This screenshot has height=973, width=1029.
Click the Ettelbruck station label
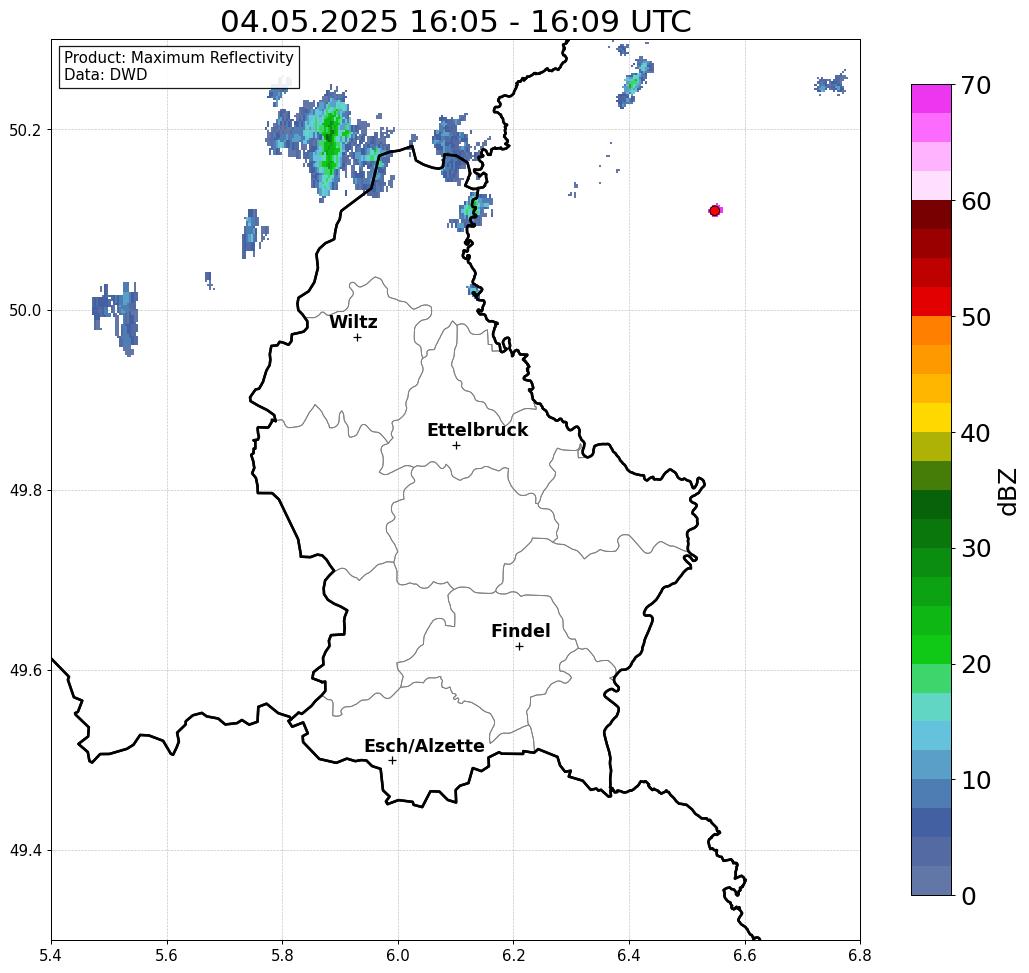point(477,430)
